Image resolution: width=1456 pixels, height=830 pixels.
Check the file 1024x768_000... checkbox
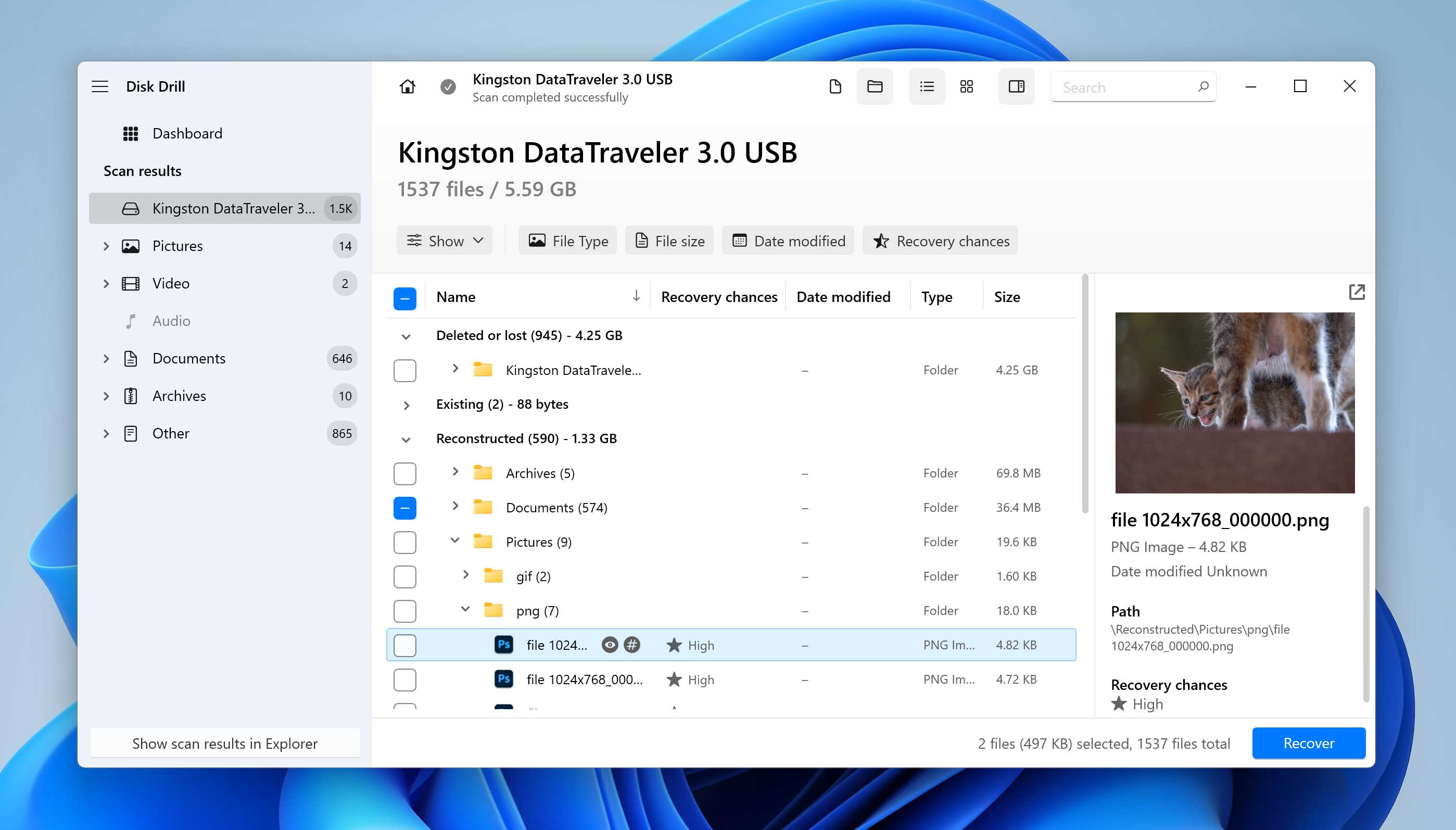point(404,680)
